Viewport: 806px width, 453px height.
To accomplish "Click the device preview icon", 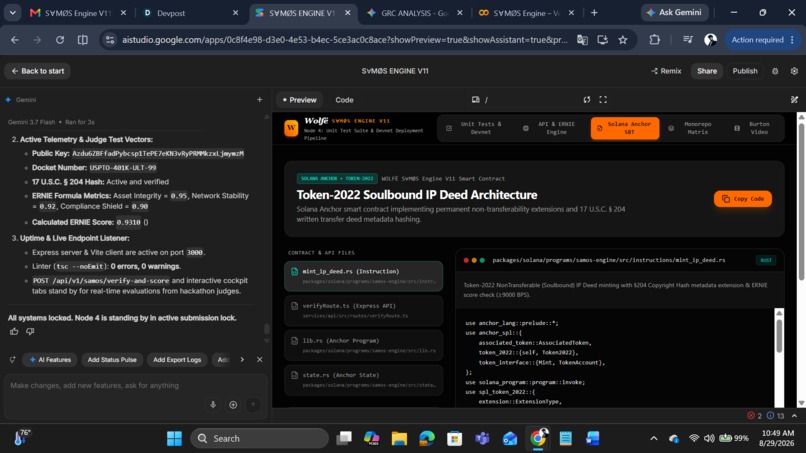I will coord(475,100).
